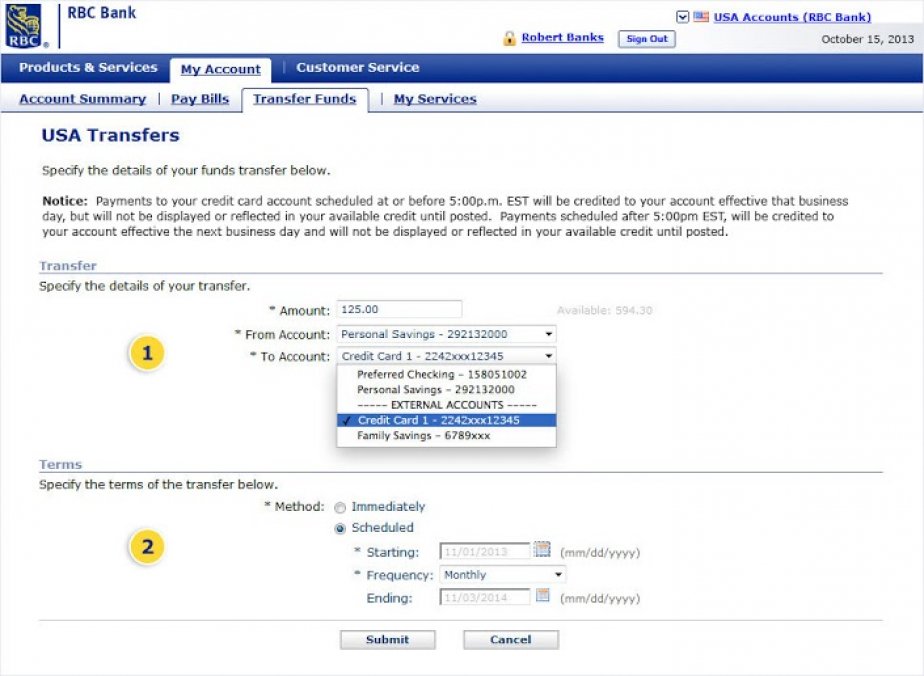Screen dimensions: 924x676
Task: Open the From Account dropdown
Action: (446, 334)
